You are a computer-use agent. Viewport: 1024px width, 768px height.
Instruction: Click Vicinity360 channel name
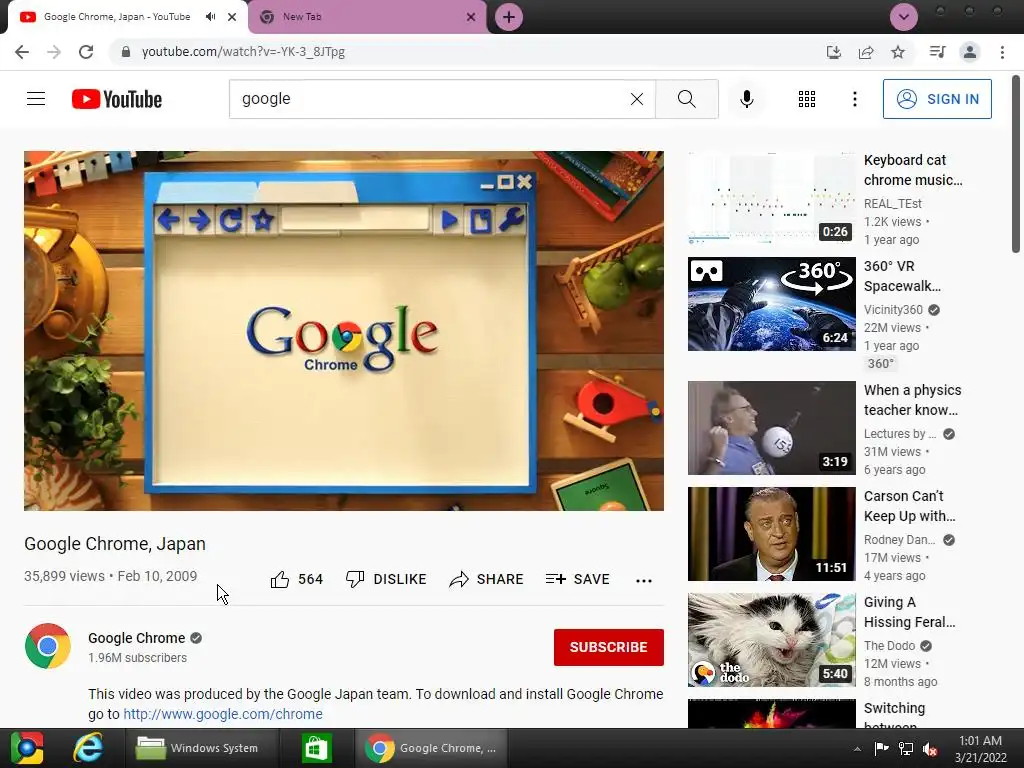point(893,310)
